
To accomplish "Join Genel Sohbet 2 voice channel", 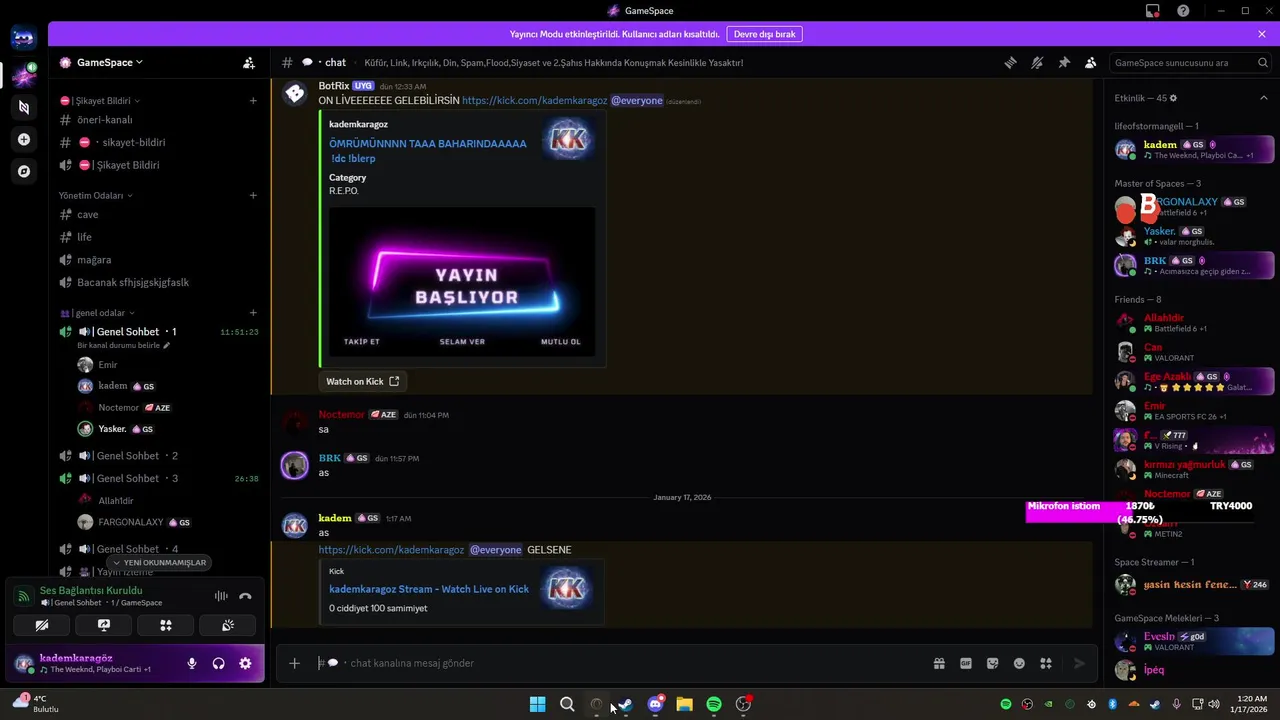I will [x=160, y=456].
